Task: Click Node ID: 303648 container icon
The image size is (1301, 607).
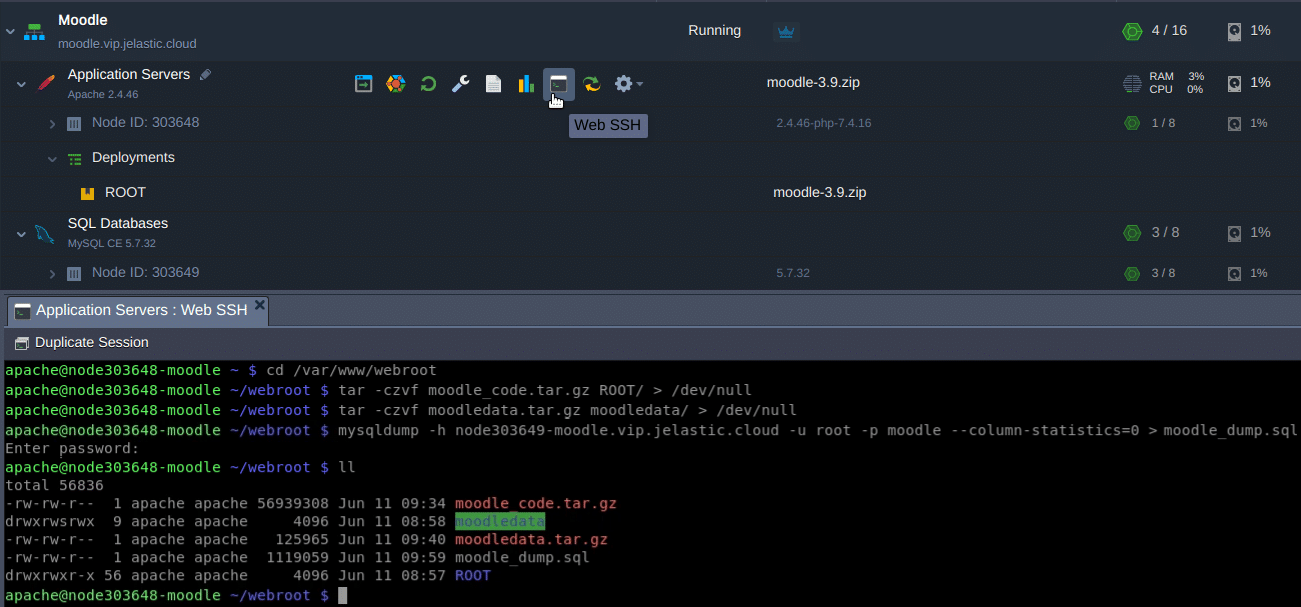Action: point(74,124)
